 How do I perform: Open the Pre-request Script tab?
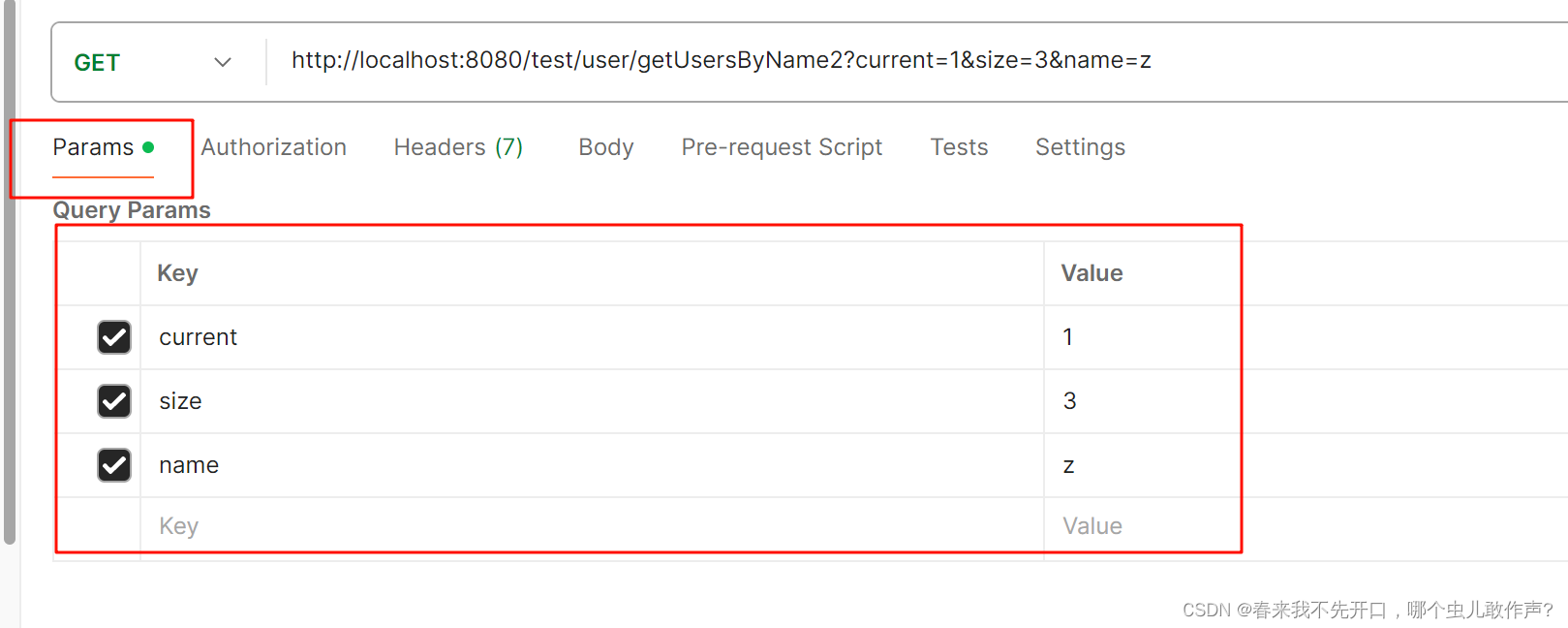781,146
